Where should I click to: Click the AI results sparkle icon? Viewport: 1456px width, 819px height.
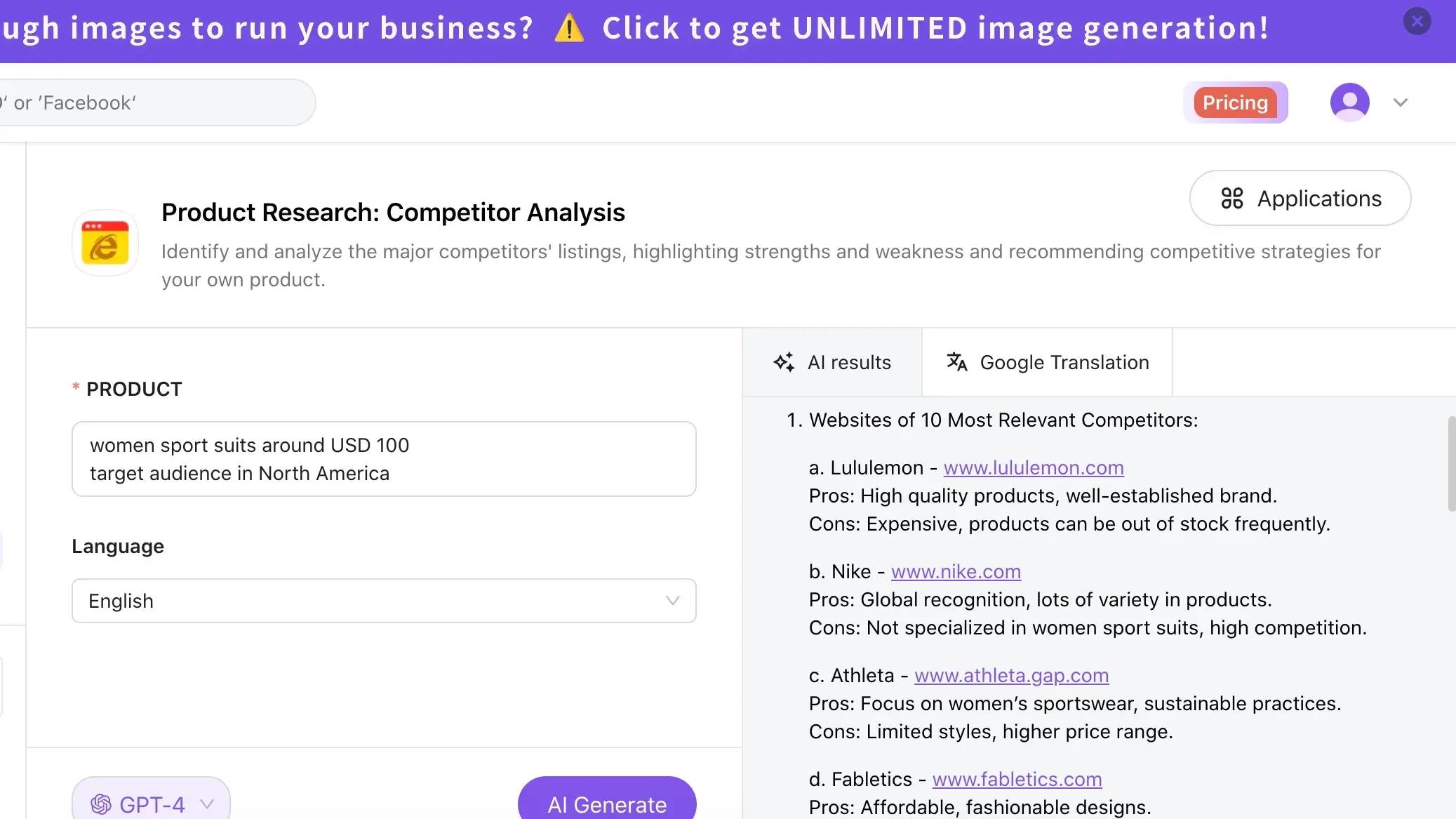click(x=784, y=362)
